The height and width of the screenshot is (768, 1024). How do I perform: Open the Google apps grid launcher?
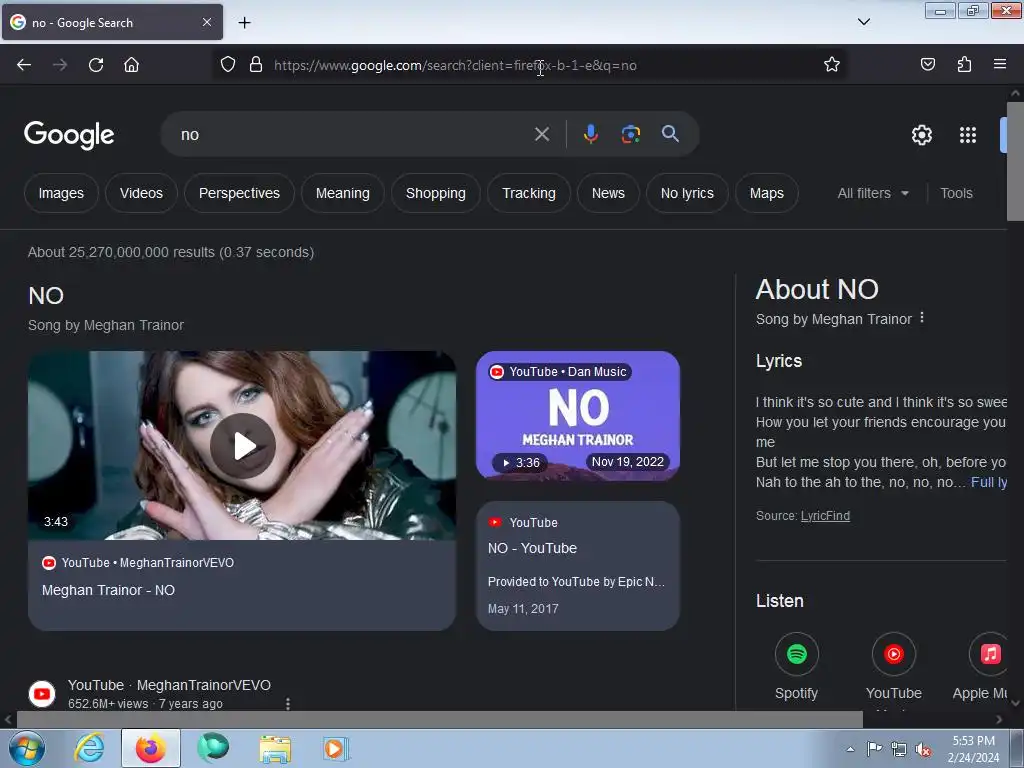(x=968, y=135)
